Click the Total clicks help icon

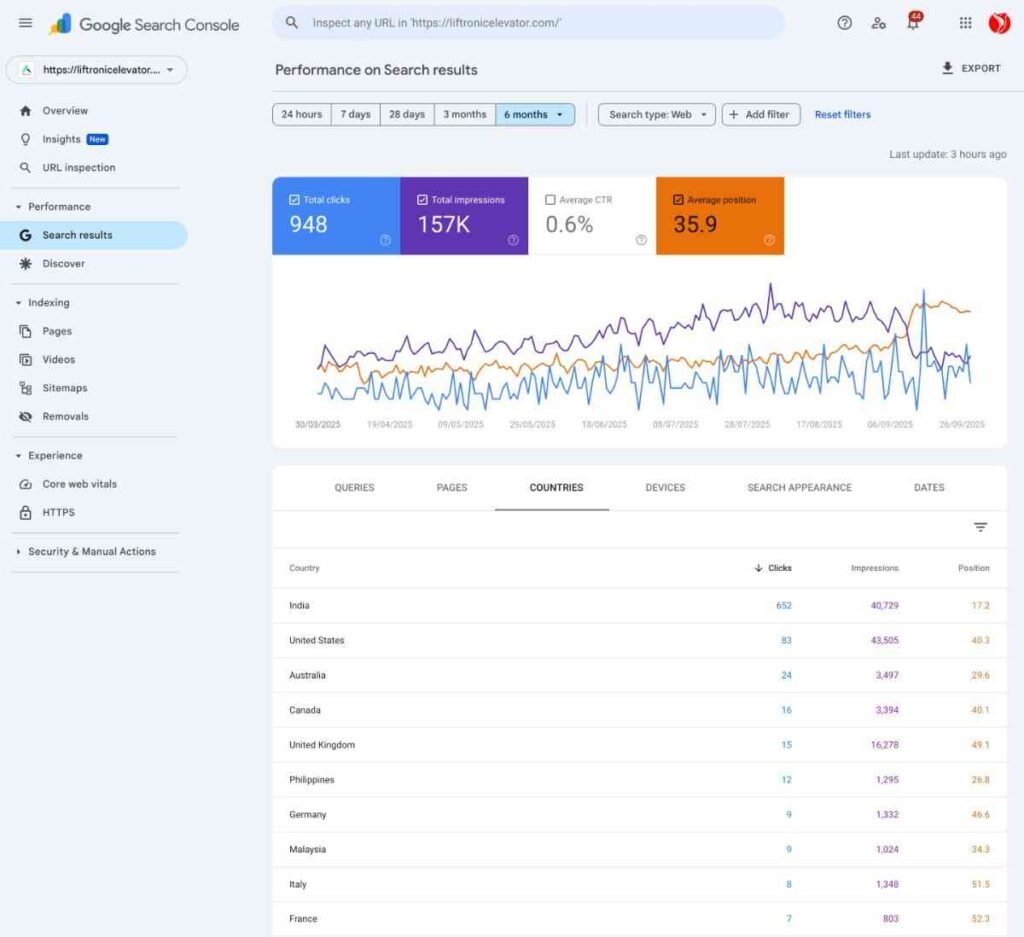(385, 240)
